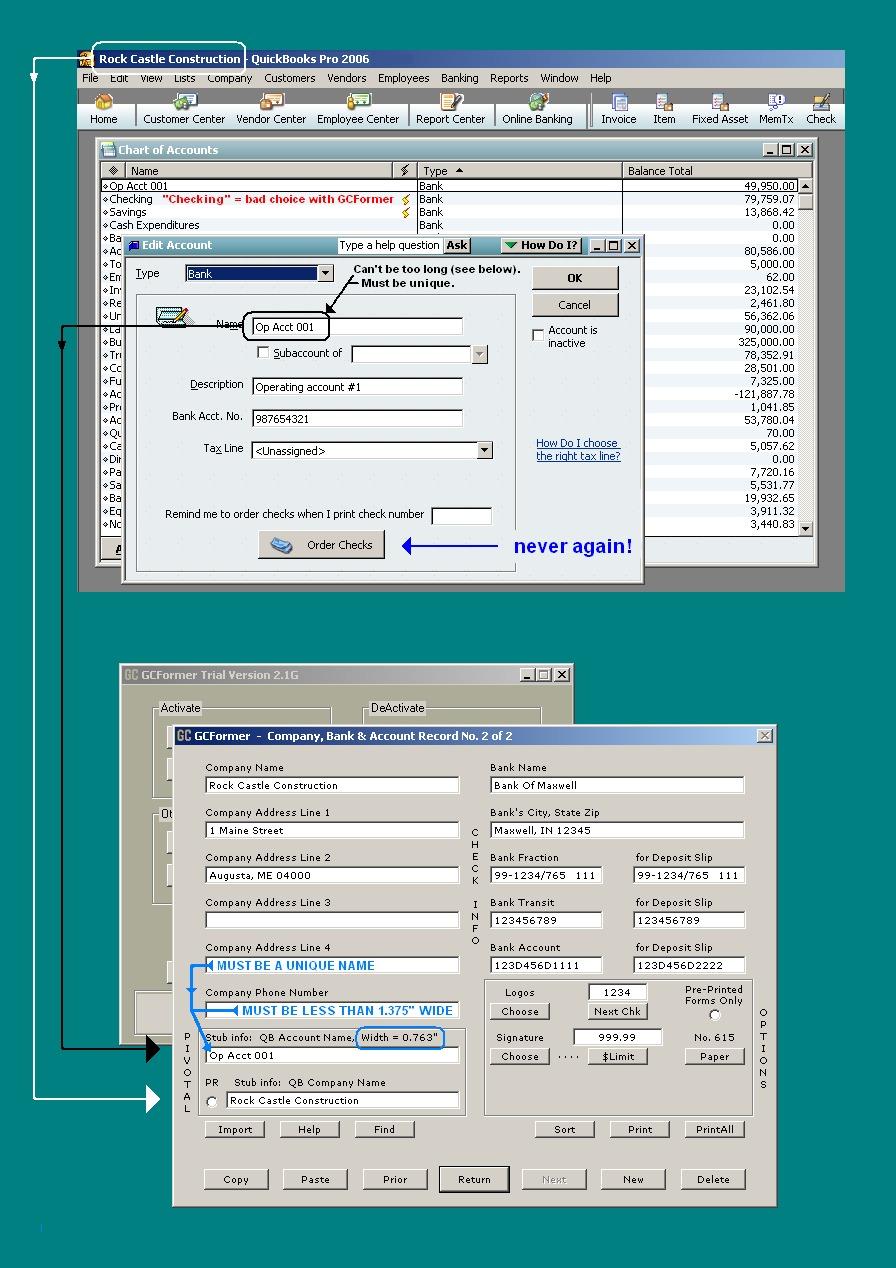Image resolution: width=896 pixels, height=1268 pixels.
Task: Click the Next Chk button
Action: [x=618, y=1011]
